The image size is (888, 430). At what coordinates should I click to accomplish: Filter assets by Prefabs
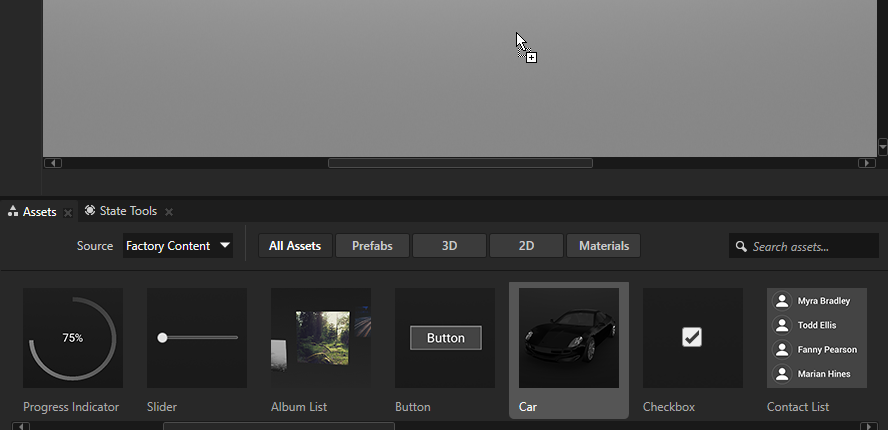(x=372, y=246)
